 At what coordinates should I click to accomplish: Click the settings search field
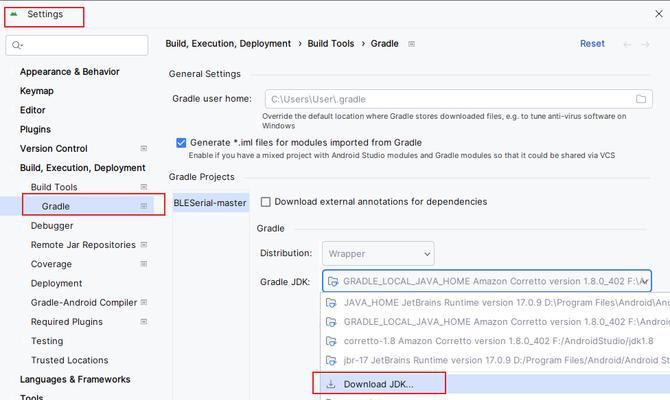coord(77,45)
